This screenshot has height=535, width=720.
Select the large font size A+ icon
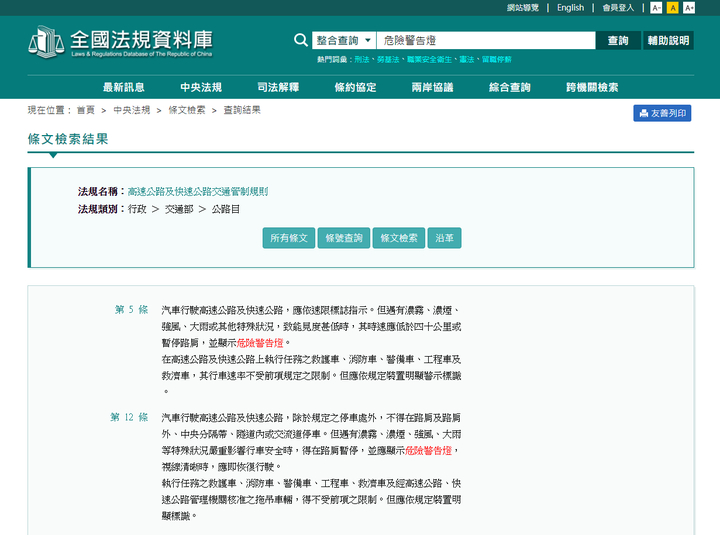coord(689,8)
